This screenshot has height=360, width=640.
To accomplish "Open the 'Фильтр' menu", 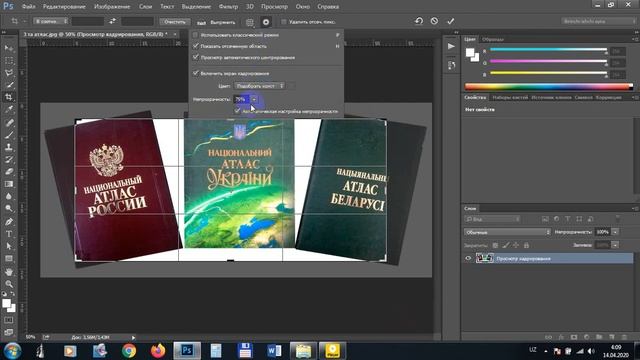I will click(x=228, y=7).
